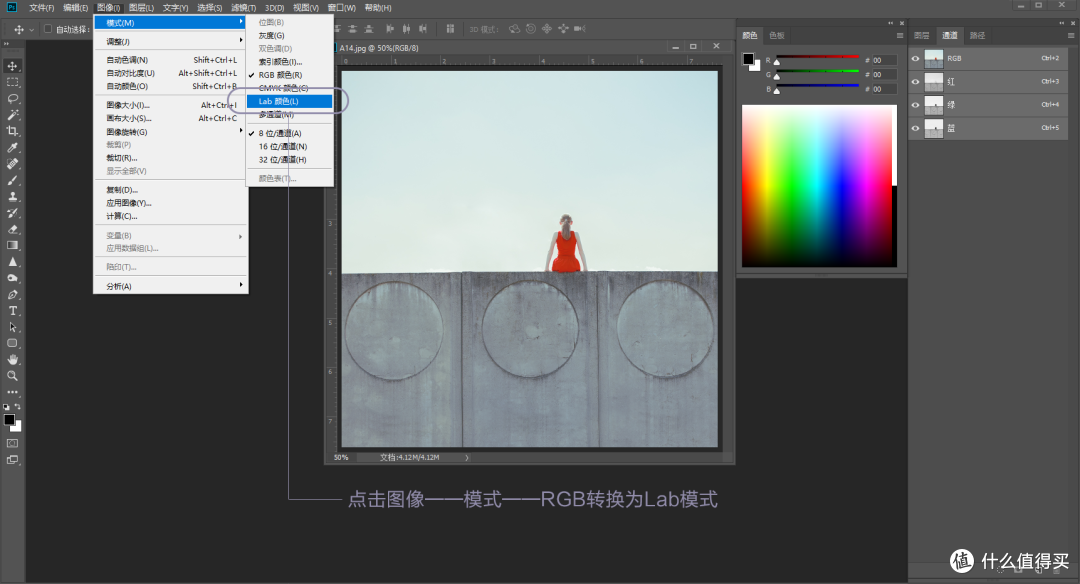This screenshot has height=584, width=1080.
Task: Hide the 红 (Red) channel visibility eye
Action: [915, 82]
